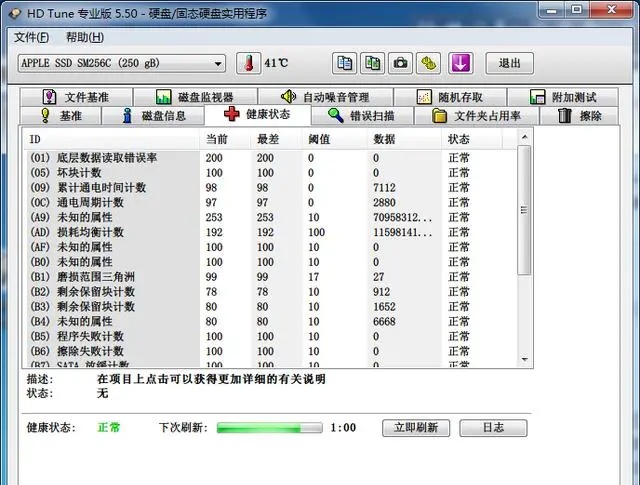Select the (B6) 擦除失败计数 row

coord(271,352)
